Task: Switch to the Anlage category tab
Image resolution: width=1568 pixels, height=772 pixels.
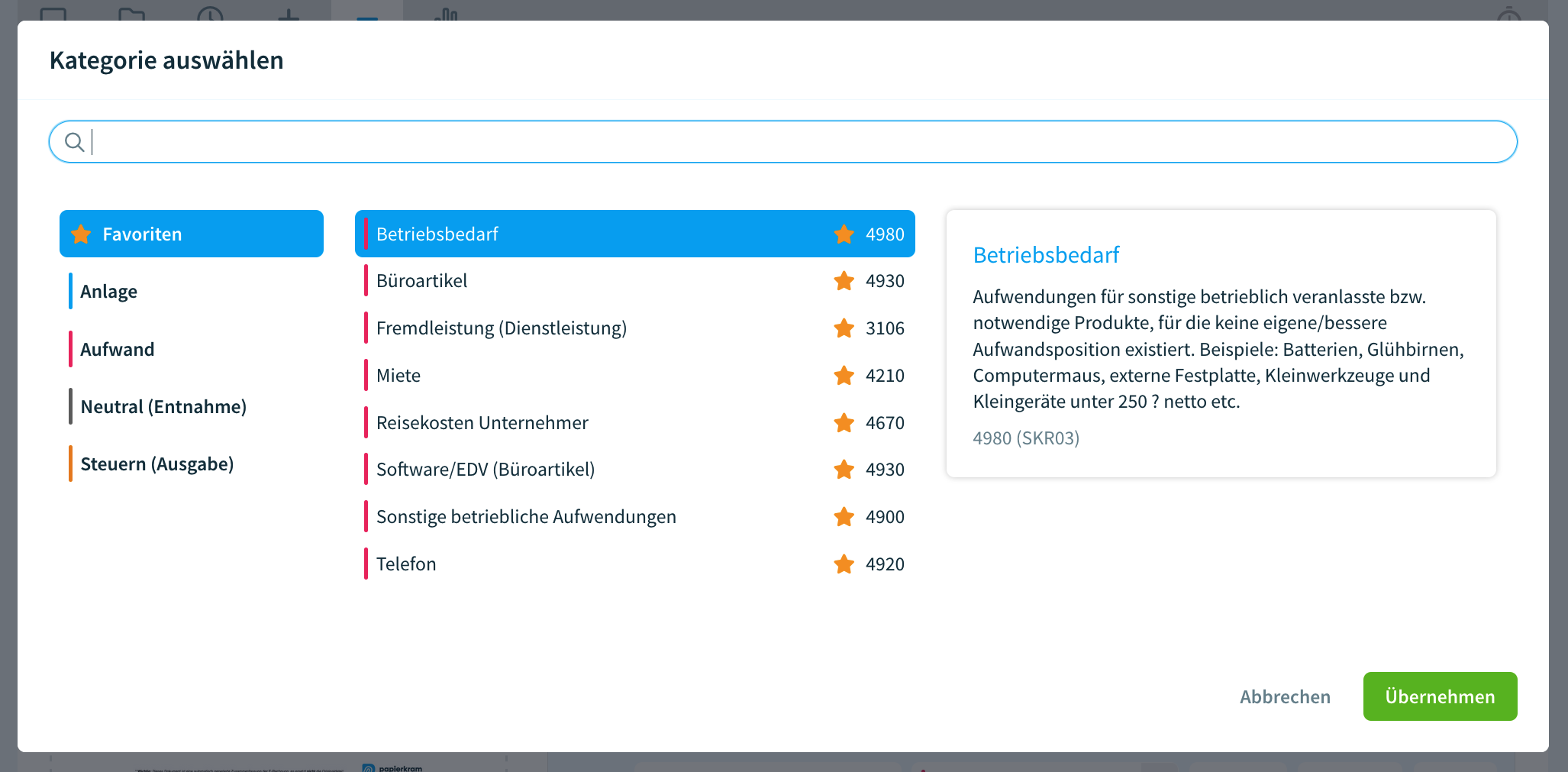Action: [x=108, y=291]
